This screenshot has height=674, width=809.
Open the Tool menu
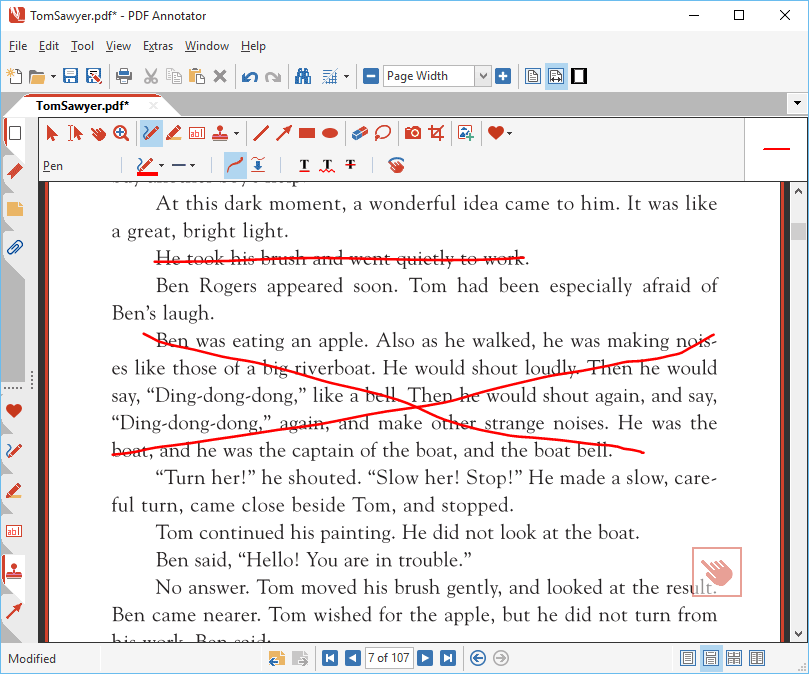pos(83,46)
